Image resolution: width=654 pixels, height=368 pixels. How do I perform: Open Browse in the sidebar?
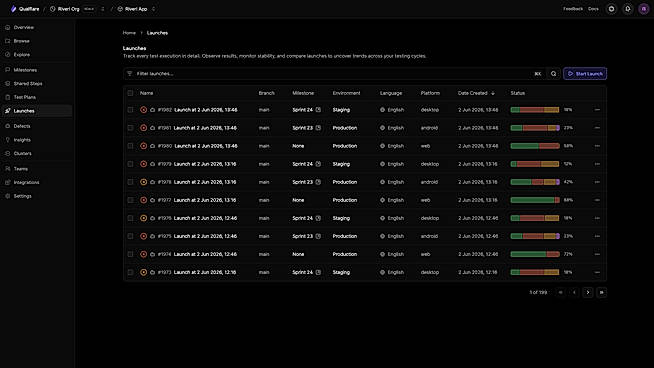click(21, 41)
